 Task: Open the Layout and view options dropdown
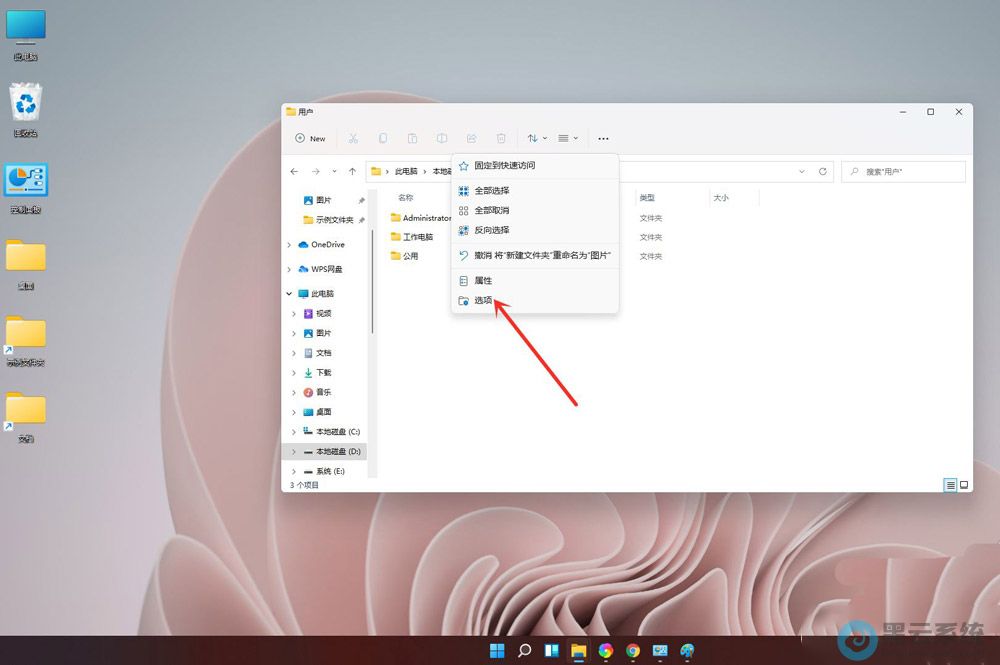point(568,139)
